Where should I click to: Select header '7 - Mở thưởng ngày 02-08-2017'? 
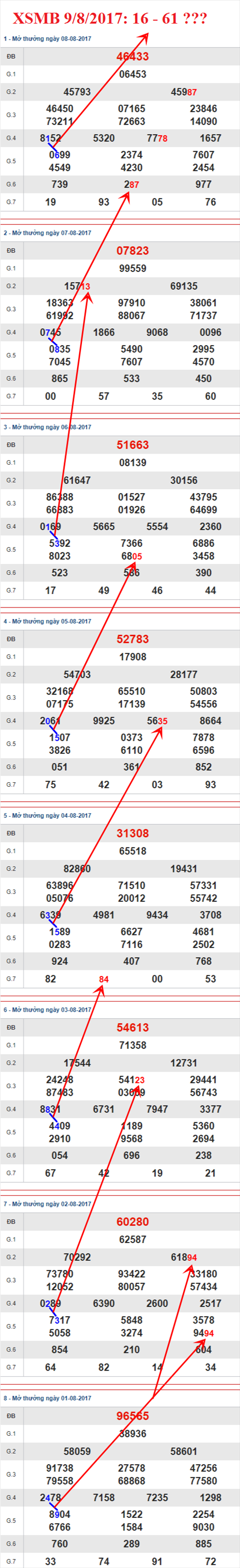(47, 1204)
